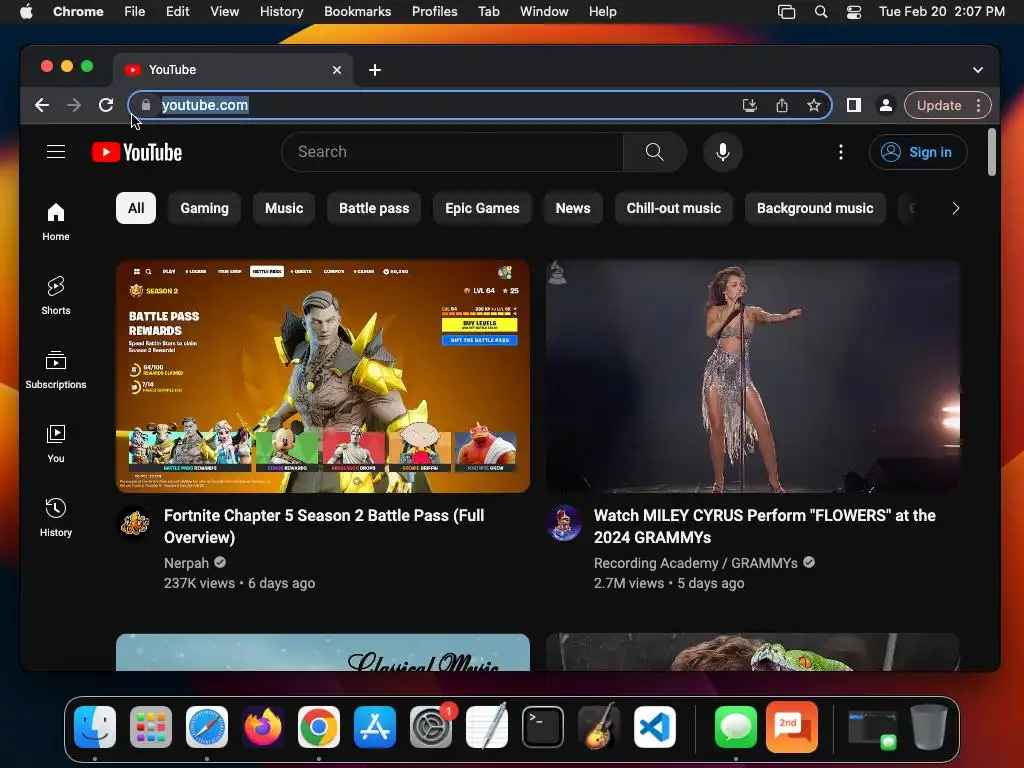Open Spotlight search in menu bar

coord(821,12)
